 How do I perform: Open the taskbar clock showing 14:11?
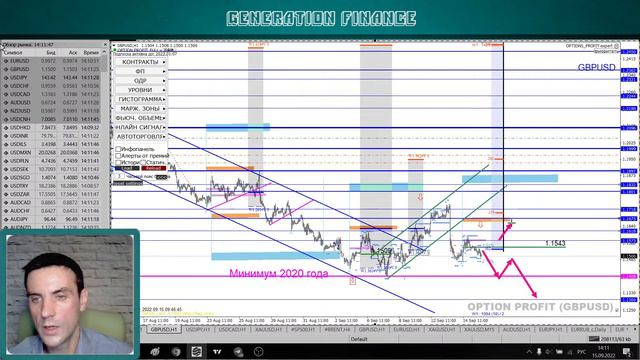603,351
